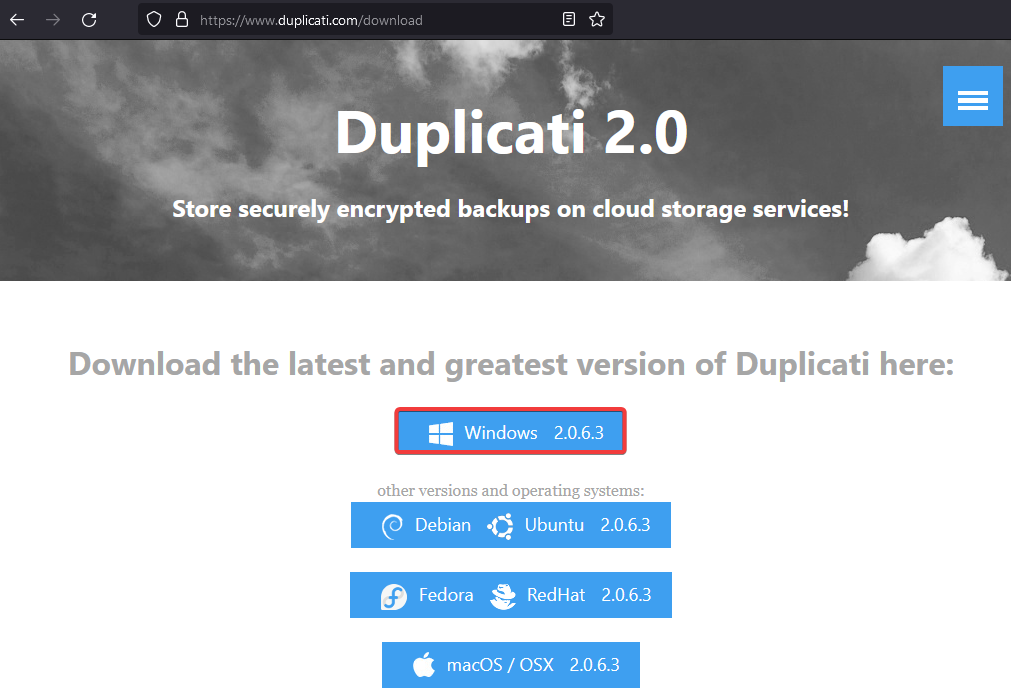
Task: Bookmark this page with the star
Action: click(597, 19)
